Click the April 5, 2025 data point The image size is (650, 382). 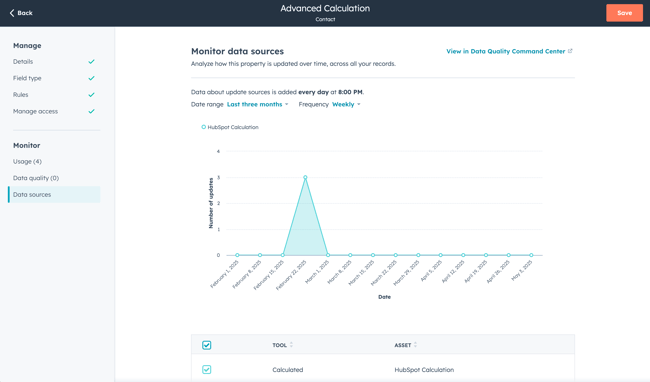coord(441,255)
